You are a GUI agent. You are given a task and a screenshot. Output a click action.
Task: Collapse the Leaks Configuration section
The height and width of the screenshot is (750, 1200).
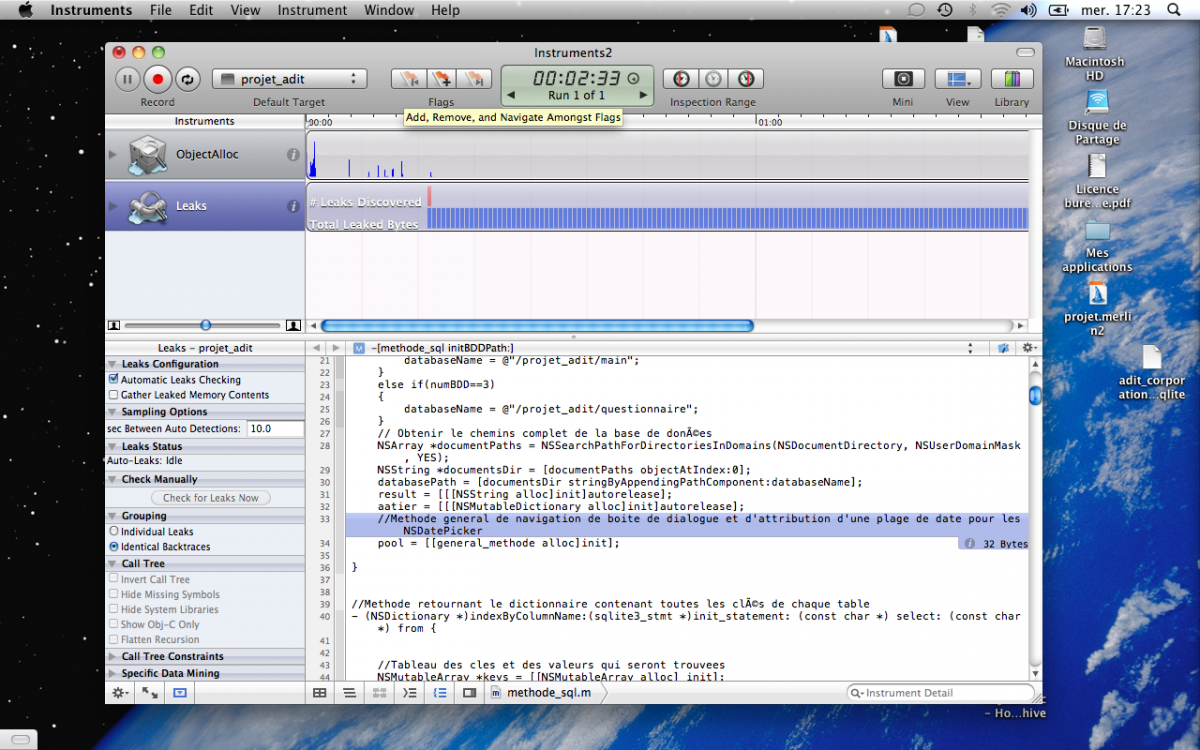coord(113,364)
